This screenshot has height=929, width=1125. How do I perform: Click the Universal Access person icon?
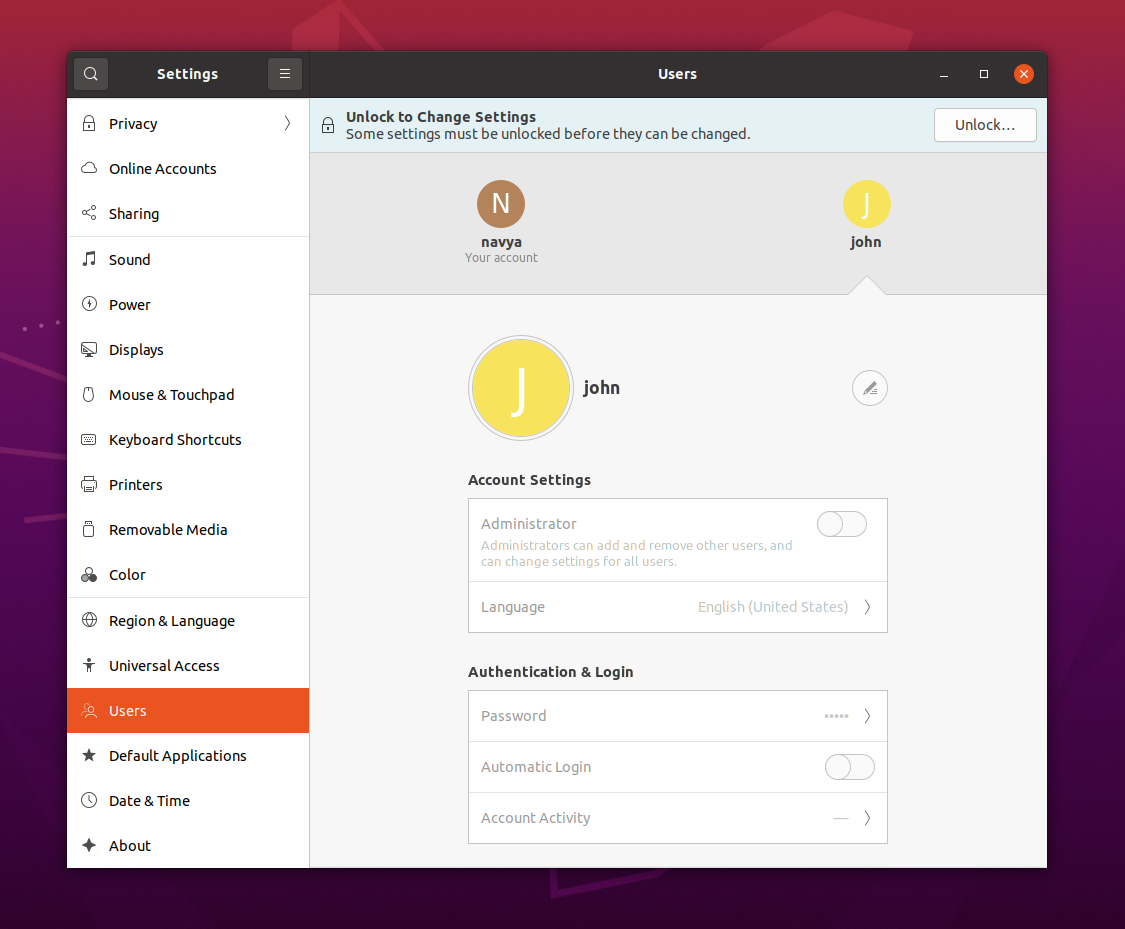[x=89, y=665]
